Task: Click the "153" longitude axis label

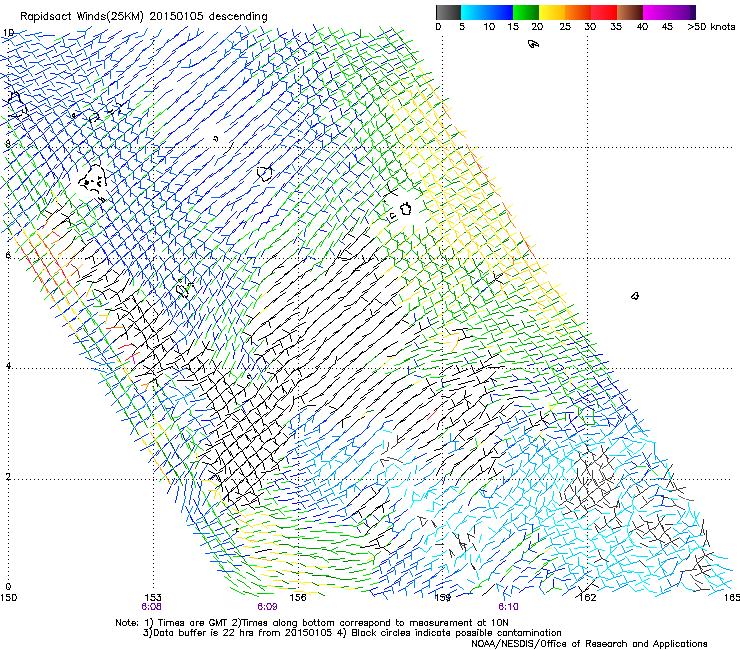Action: coord(153,598)
